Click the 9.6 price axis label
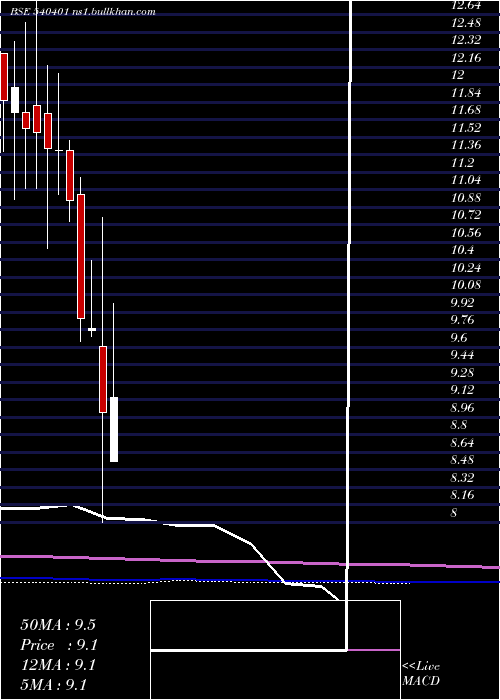The height and width of the screenshot is (700, 500). (x=459, y=338)
